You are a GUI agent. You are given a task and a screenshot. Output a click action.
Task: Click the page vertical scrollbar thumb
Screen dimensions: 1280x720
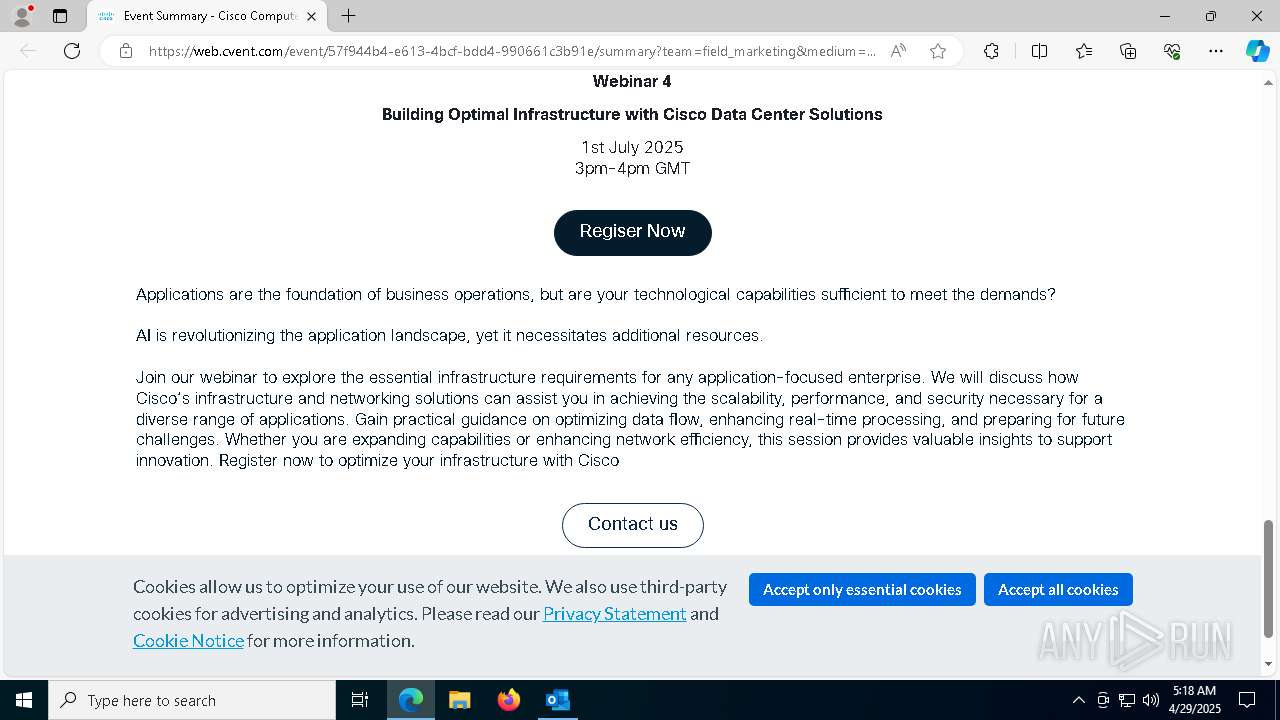[x=1269, y=578]
